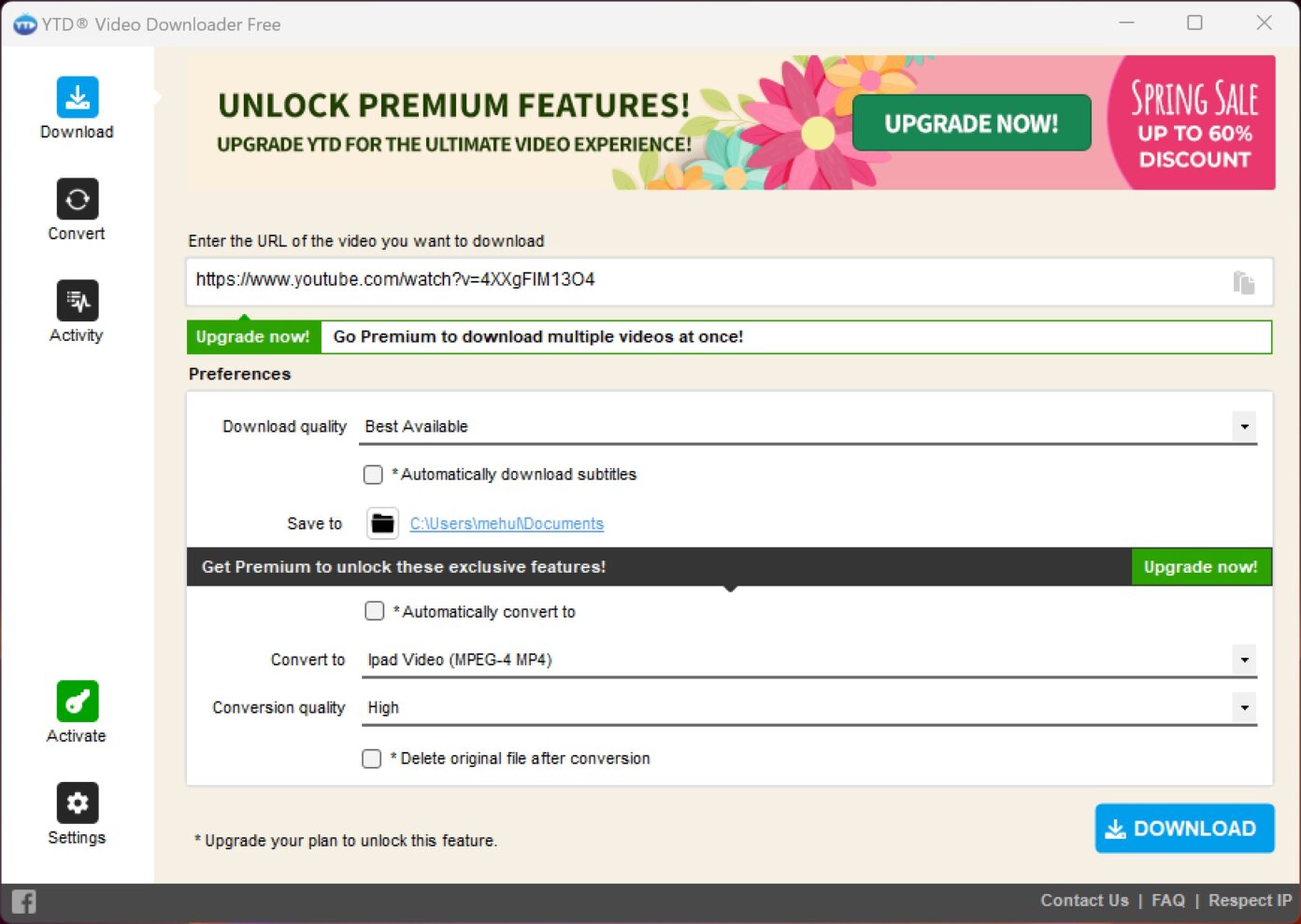Image resolution: width=1301 pixels, height=924 pixels.
Task: Open the Convert to format dropdown
Action: coord(1244,660)
